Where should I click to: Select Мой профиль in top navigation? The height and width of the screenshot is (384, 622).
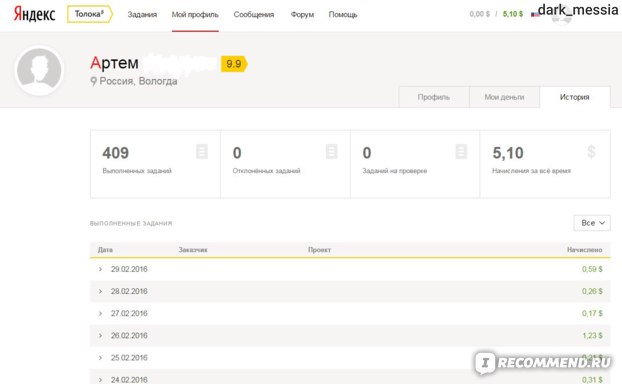pyautogui.click(x=195, y=15)
